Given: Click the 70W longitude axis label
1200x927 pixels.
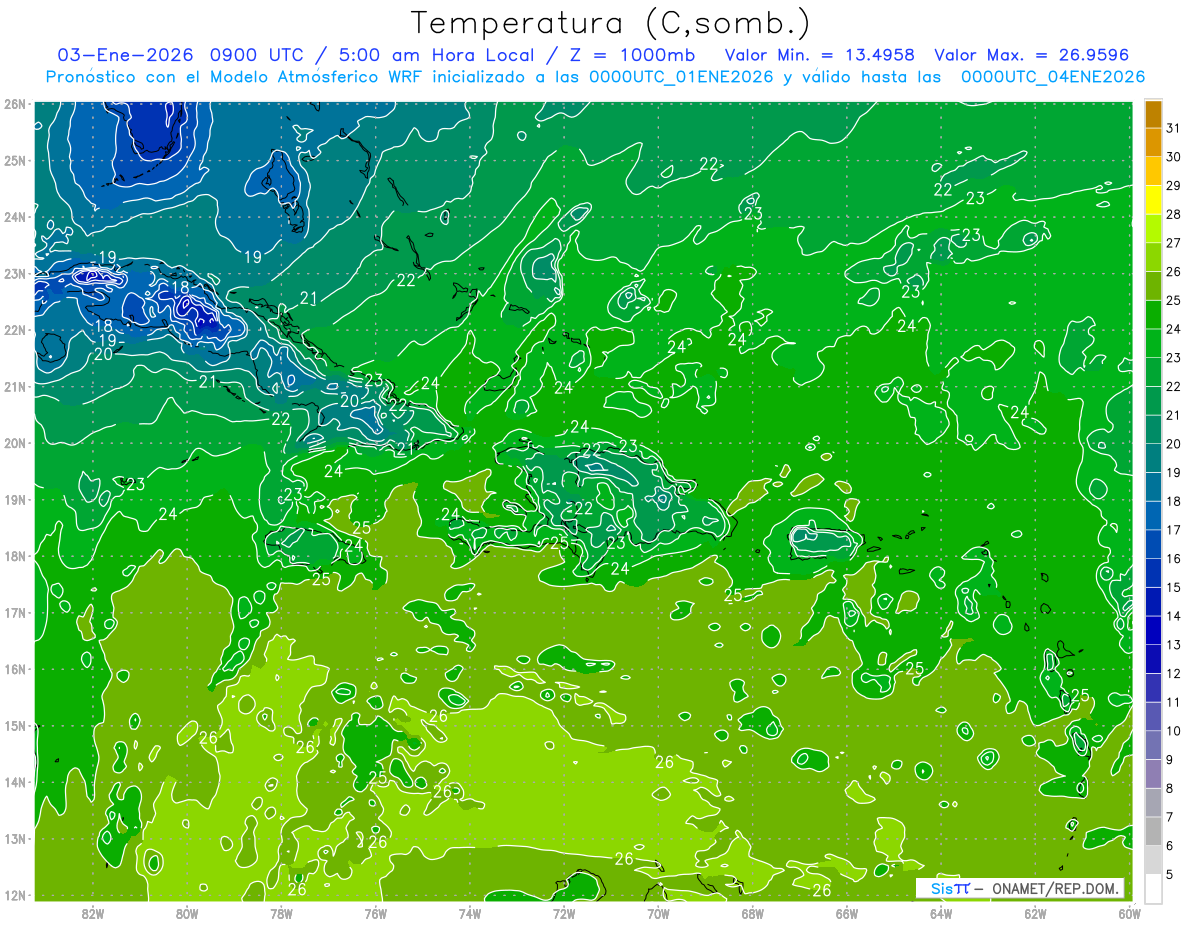Looking at the screenshot, I should [658, 914].
